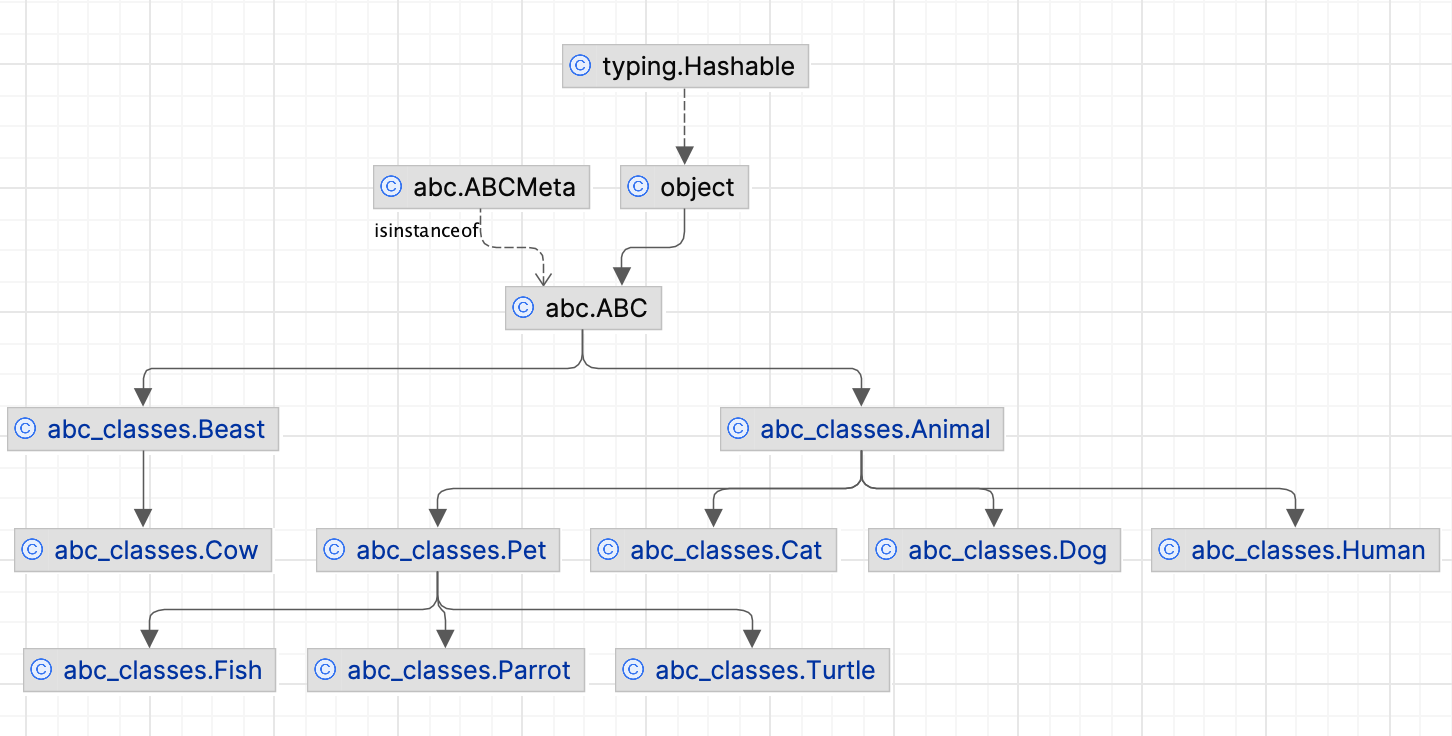
Task: Click the class icon beside abc.ABC
Action: pyautogui.click(x=523, y=309)
